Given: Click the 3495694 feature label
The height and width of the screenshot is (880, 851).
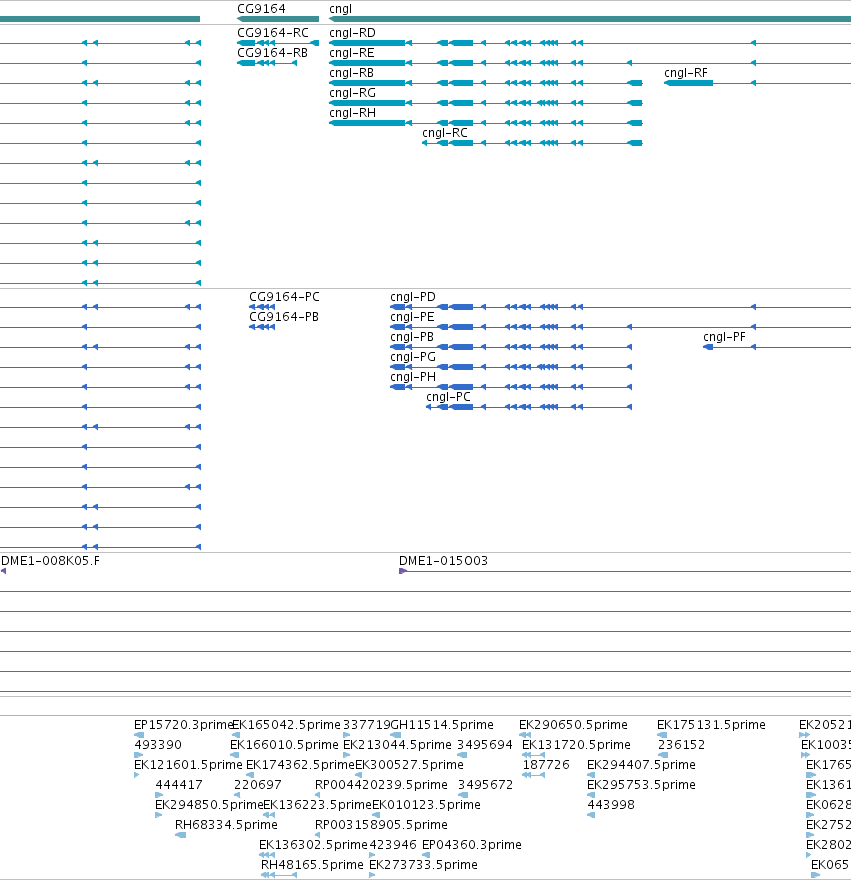Looking at the screenshot, I should (x=484, y=745).
